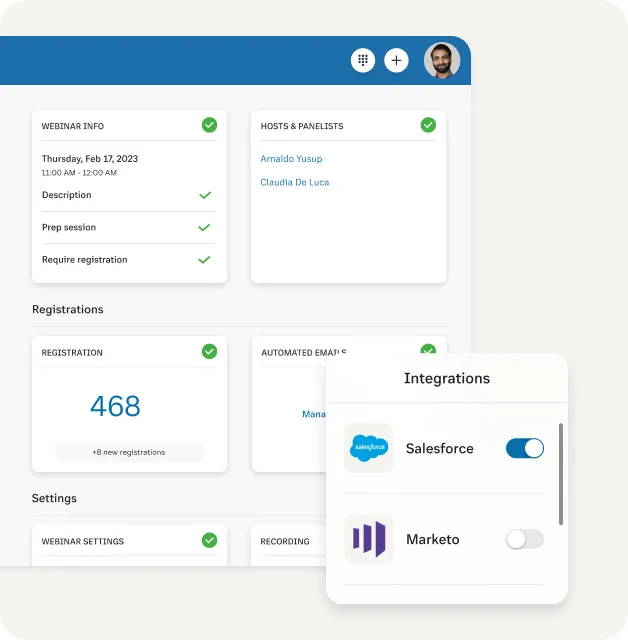The image size is (628, 640).
Task: Click the +8 new registrations button
Action: (129, 452)
